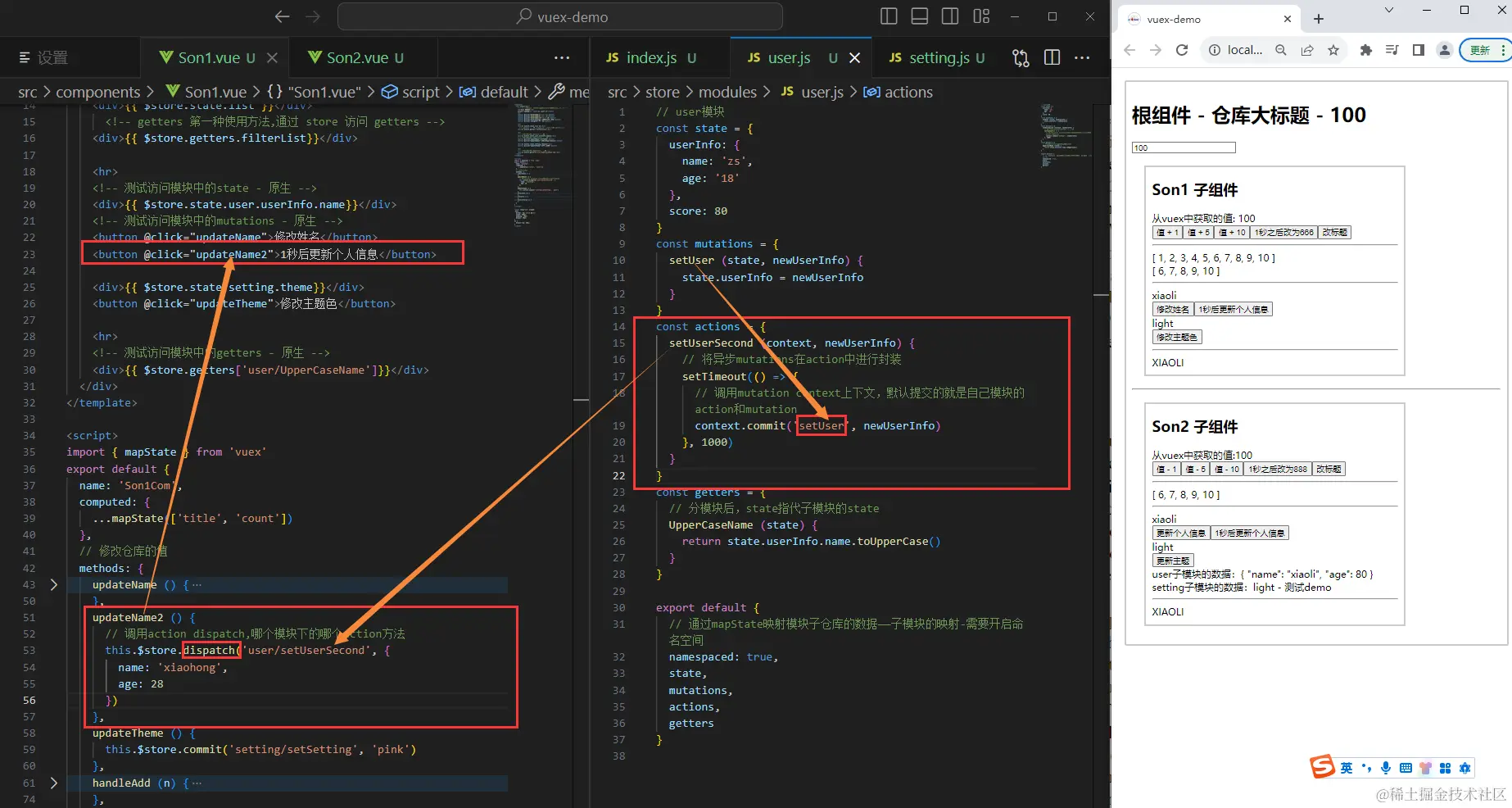Click Son2 '值 - 10' button

[1227, 470]
